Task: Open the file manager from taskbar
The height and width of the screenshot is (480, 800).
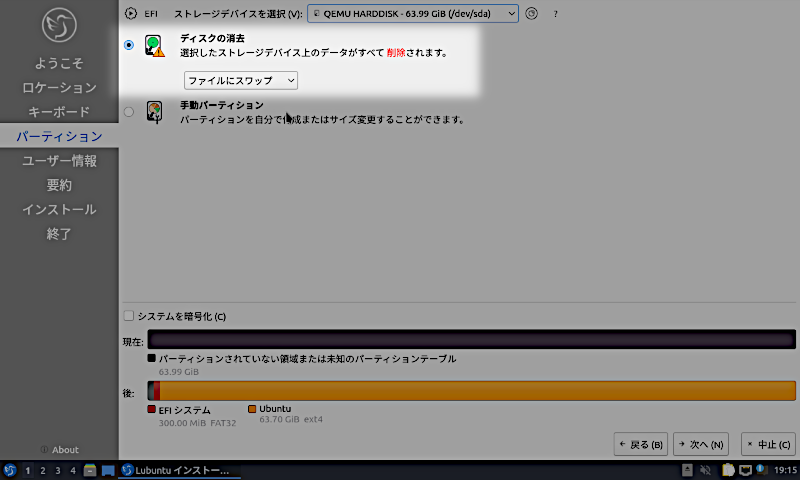Action: [90, 470]
